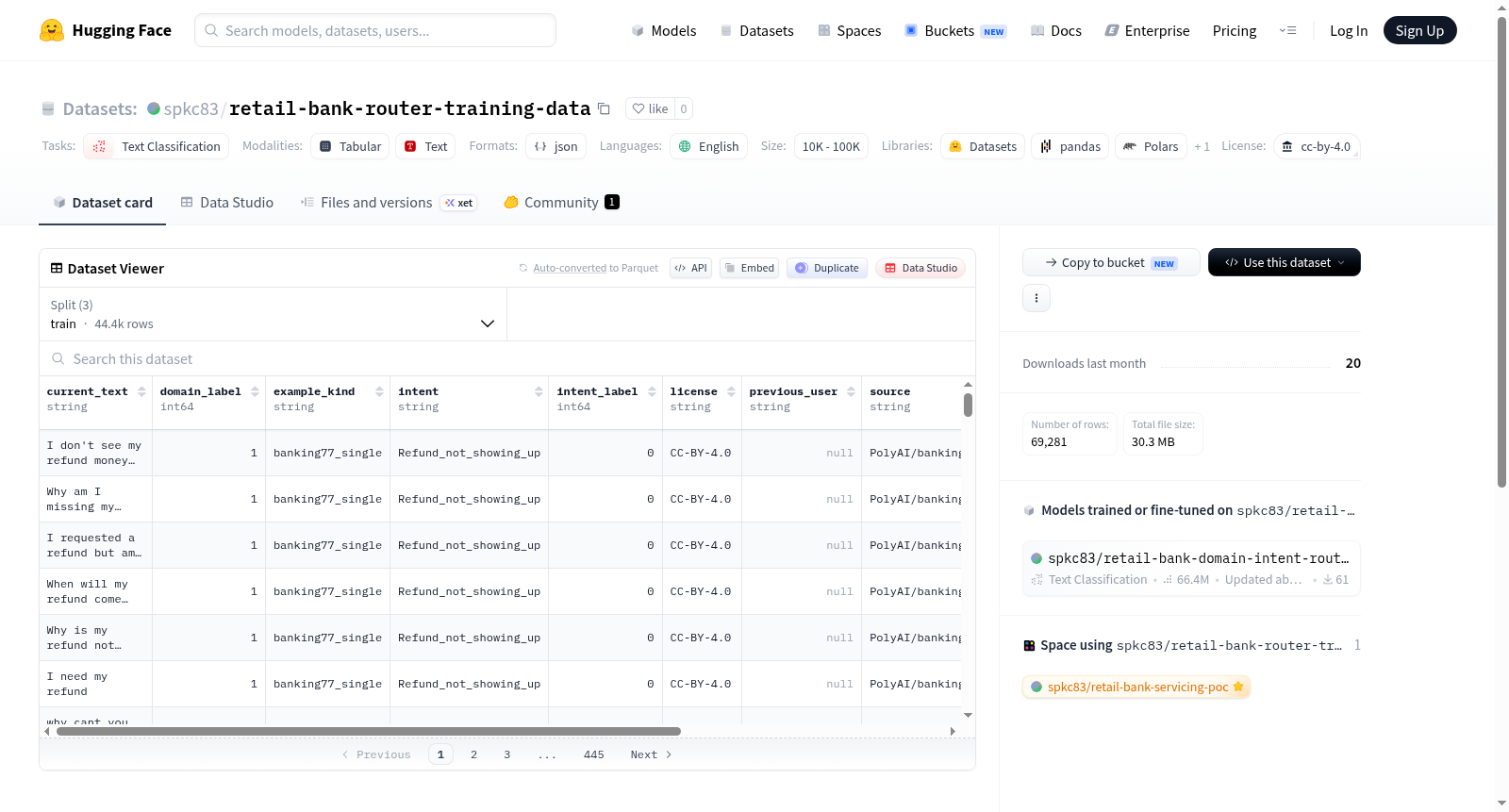Click the Embed button
This screenshot has height=812, width=1509.
click(749, 268)
